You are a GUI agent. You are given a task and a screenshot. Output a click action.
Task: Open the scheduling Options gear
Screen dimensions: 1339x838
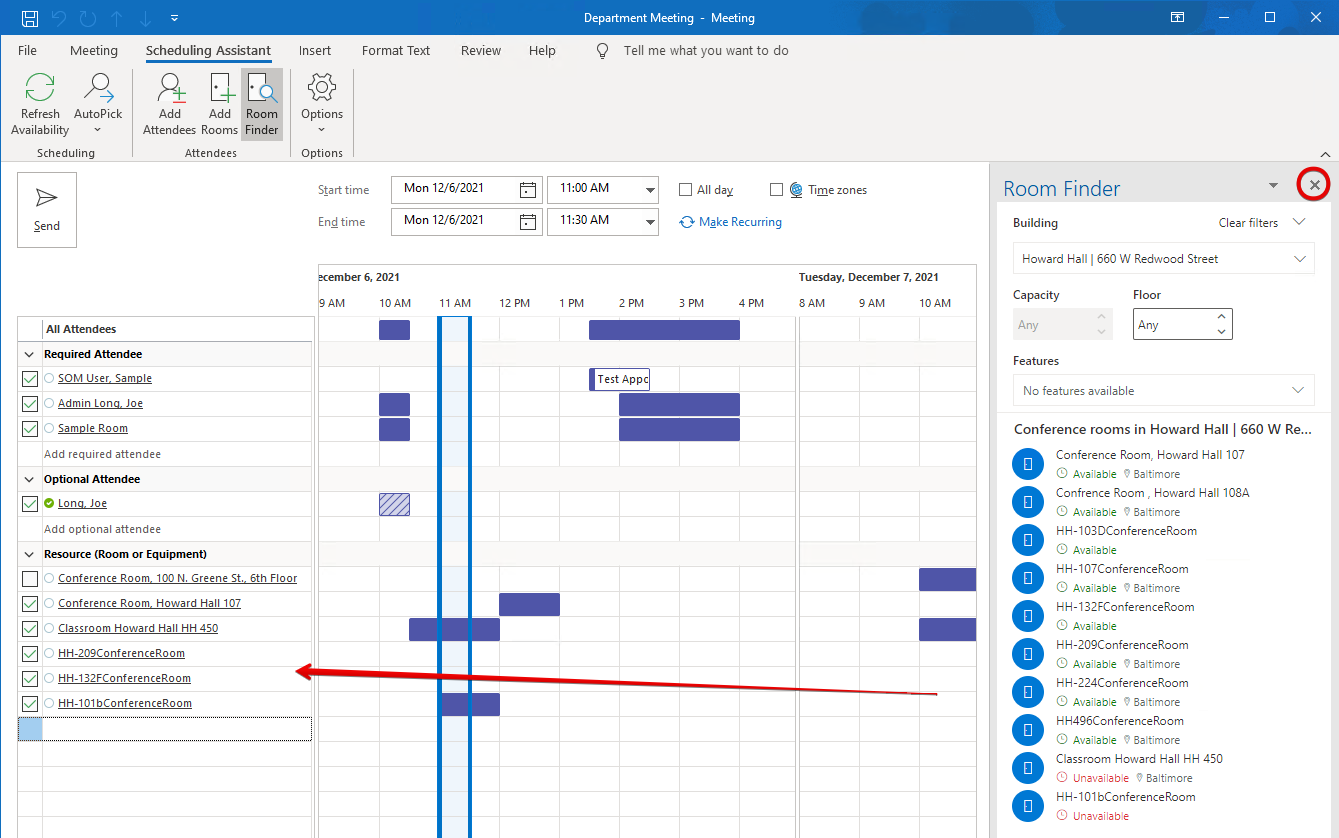point(322,90)
